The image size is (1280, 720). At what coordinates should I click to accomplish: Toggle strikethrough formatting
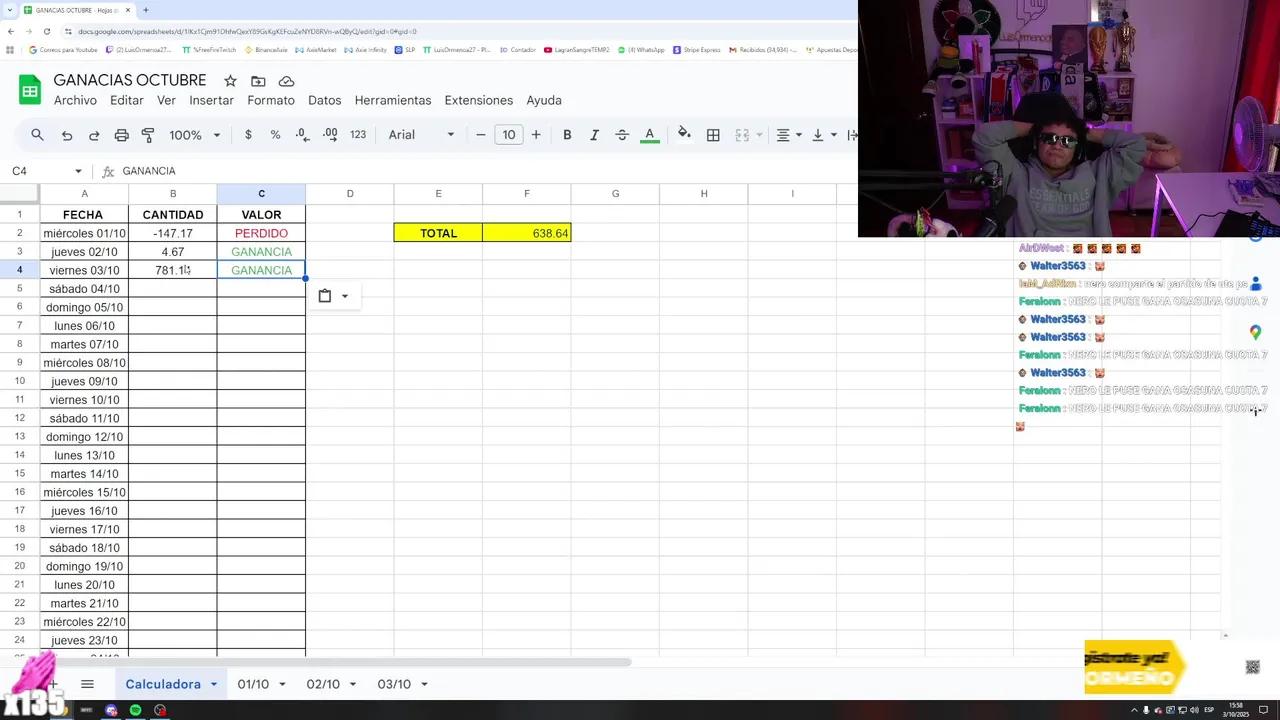[622, 135]
